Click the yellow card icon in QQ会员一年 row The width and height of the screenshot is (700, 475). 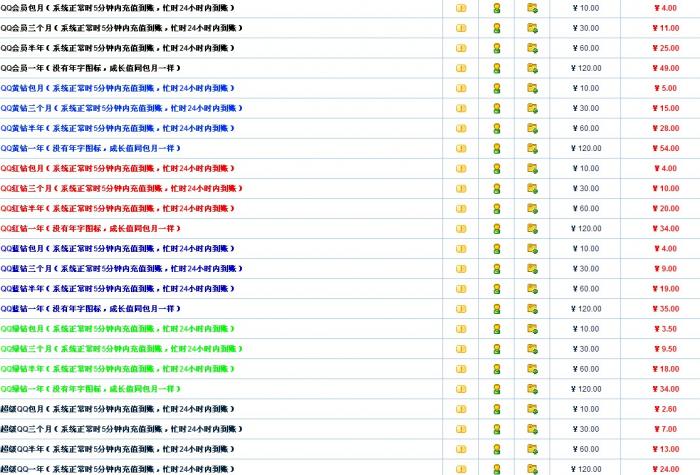pyautogui.click(x=461, y=68)
